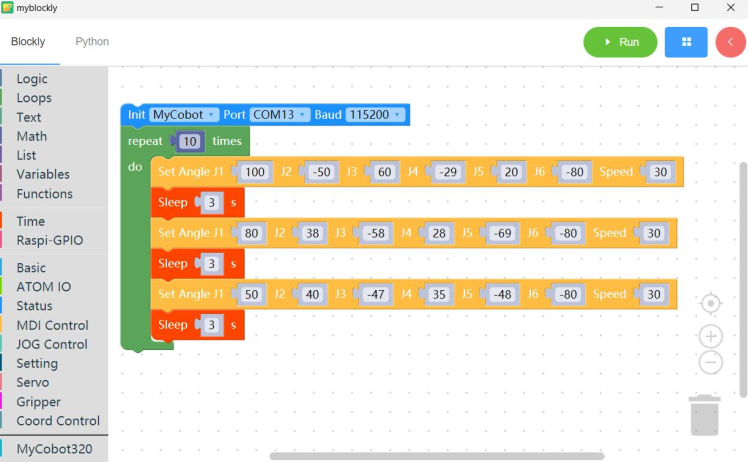Click the J4 value -29 field
The height and width of the screenshot is (462, 748).
447,172
